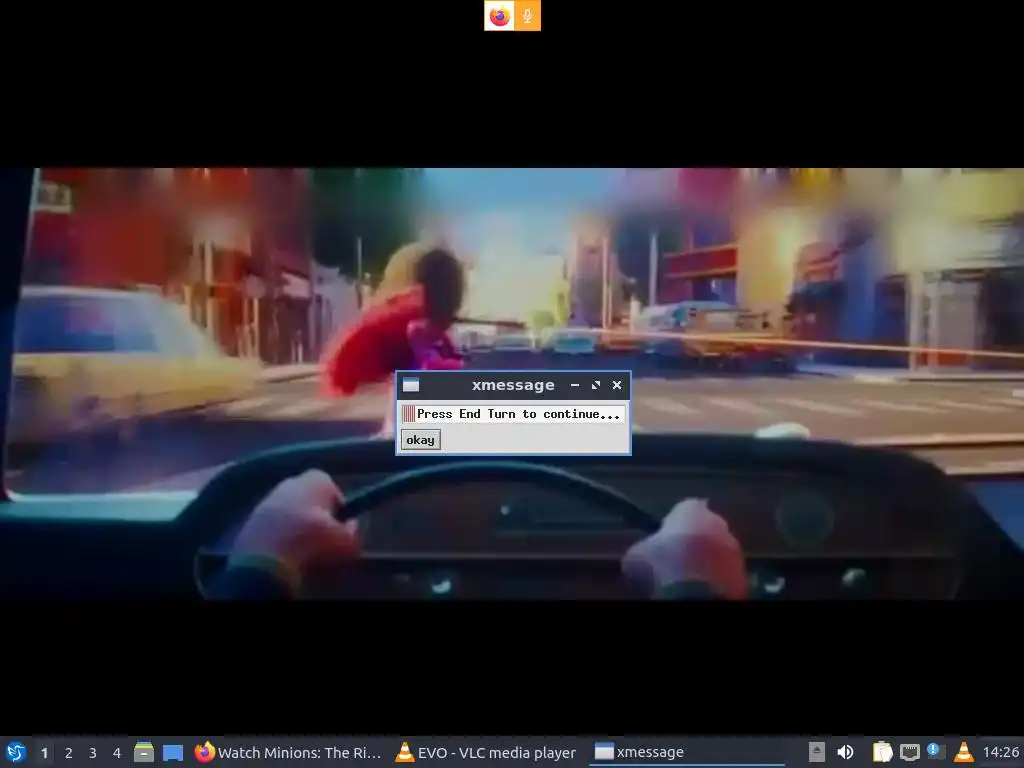Image resolution: width=1024 pixels, height=768 pixels.
Task: Click the show desktop icon
Action: (173, 752)
